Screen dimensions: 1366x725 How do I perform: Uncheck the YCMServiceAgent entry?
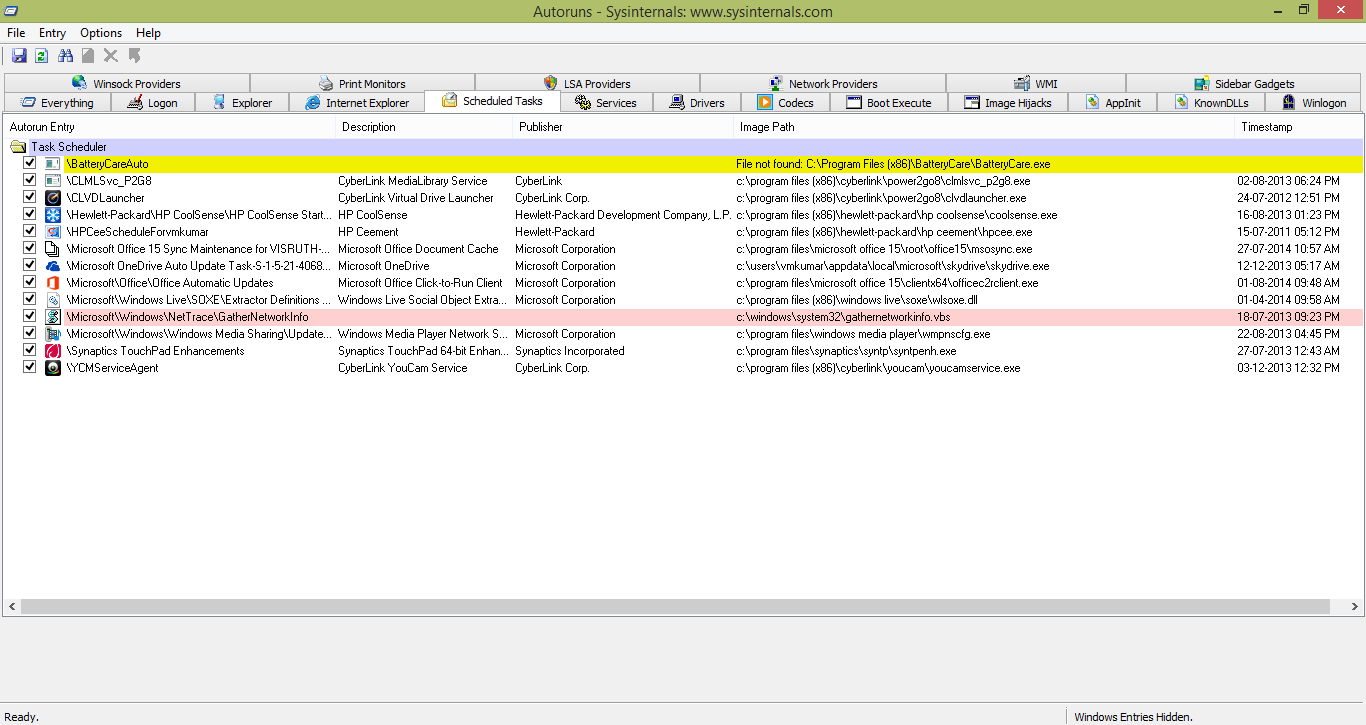tap(30, 367)
